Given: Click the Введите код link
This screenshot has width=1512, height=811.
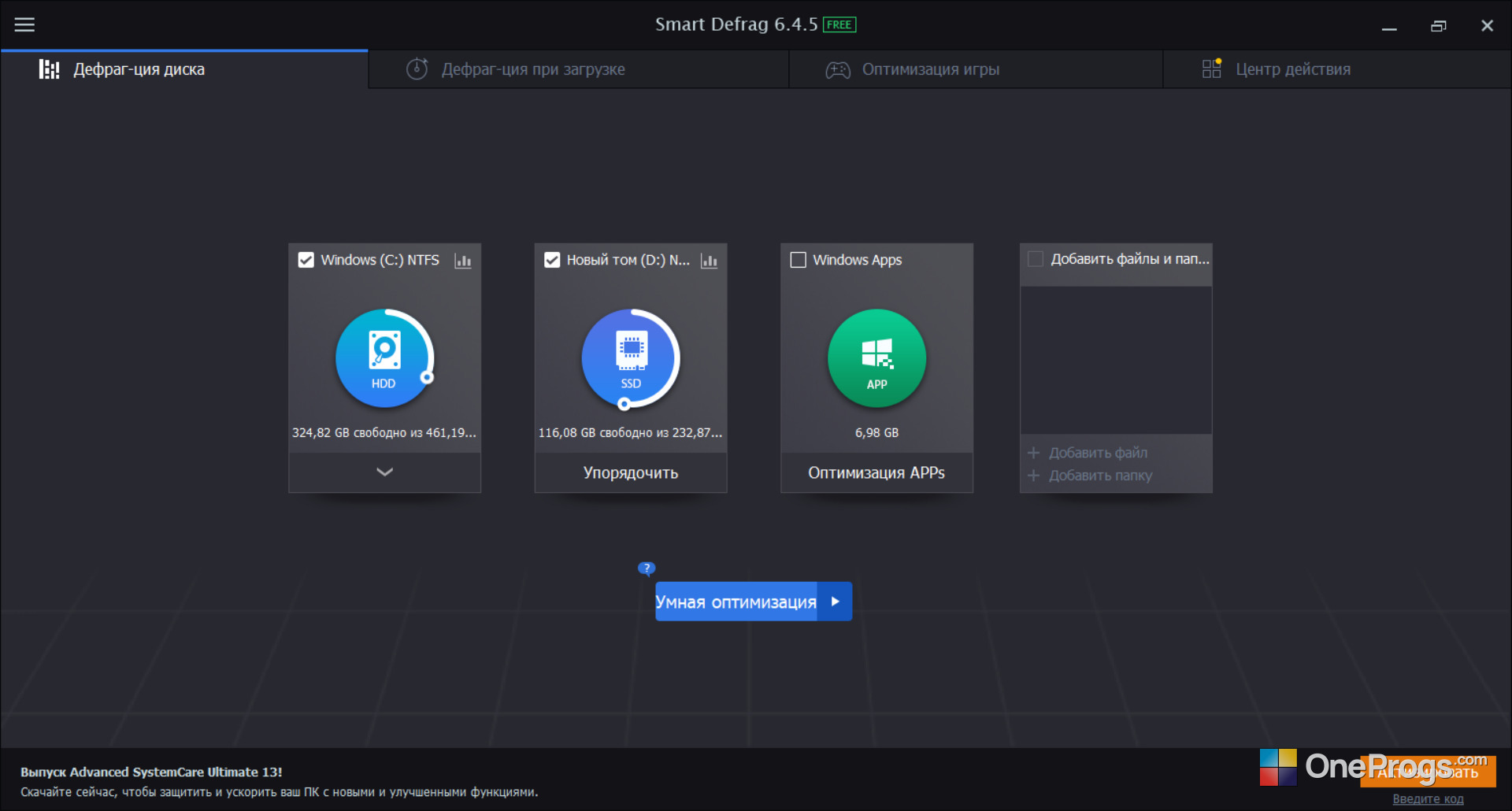Looking at the screenshot, I should pos(1428,799).
